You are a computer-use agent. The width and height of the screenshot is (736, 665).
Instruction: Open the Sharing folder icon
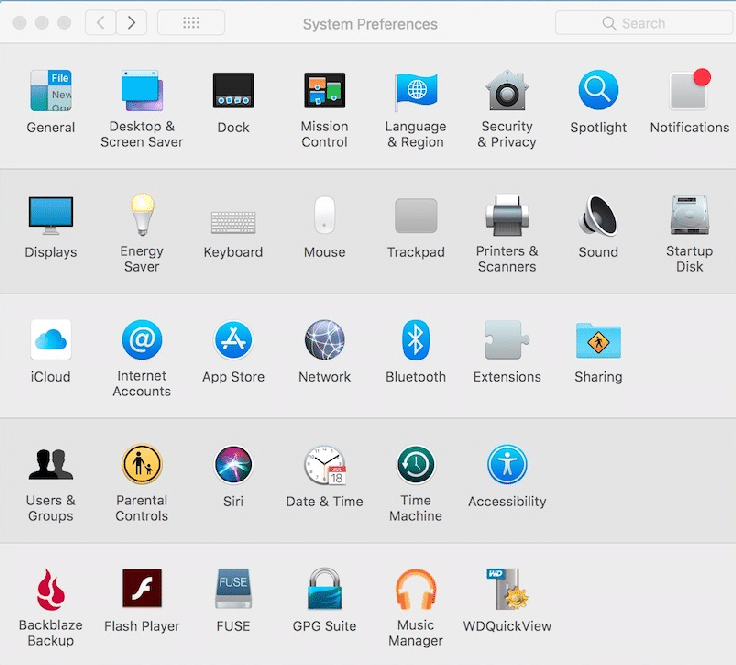coord(598,341)
